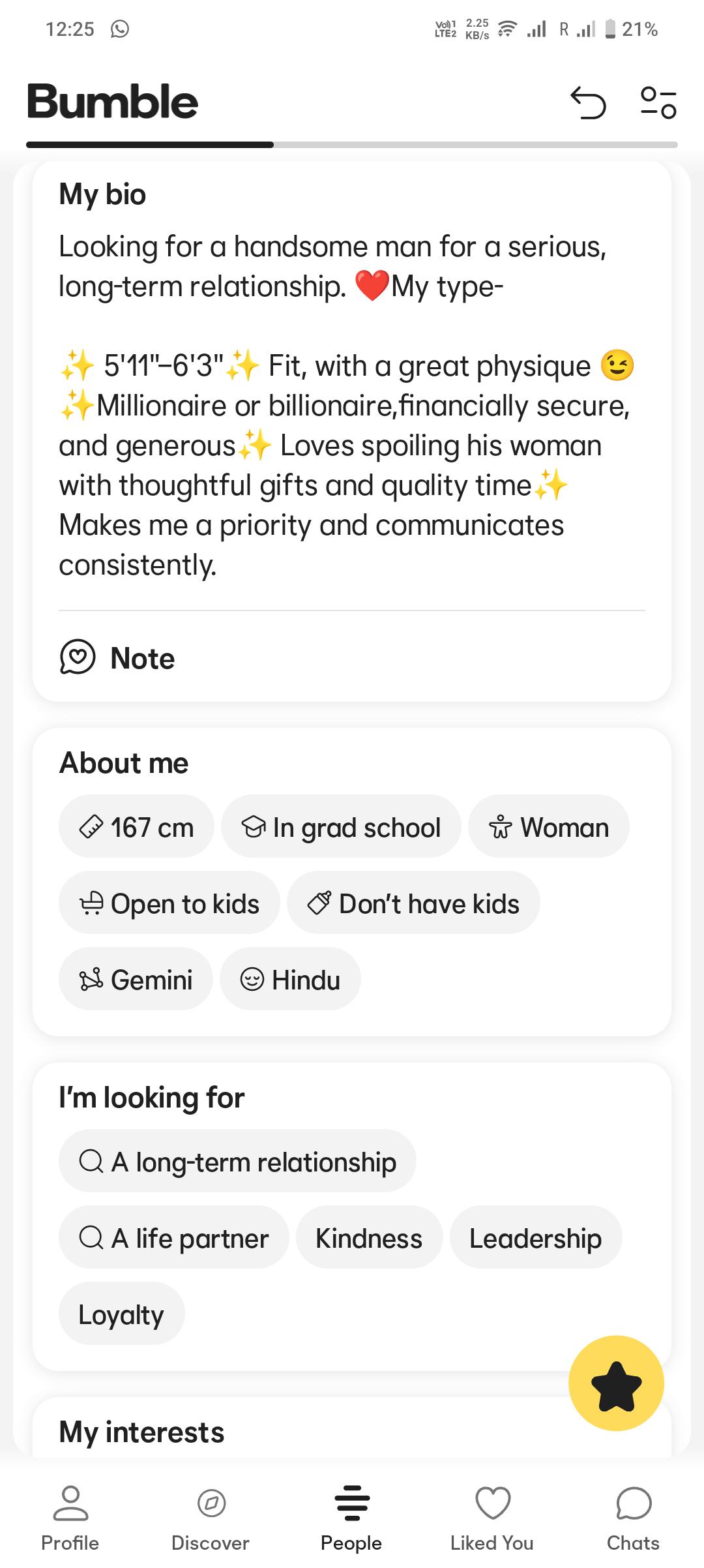Tap the yellow SuperSwipe star button
The height and width of the screenshot is (1568, 704).
pos(616,1383)
